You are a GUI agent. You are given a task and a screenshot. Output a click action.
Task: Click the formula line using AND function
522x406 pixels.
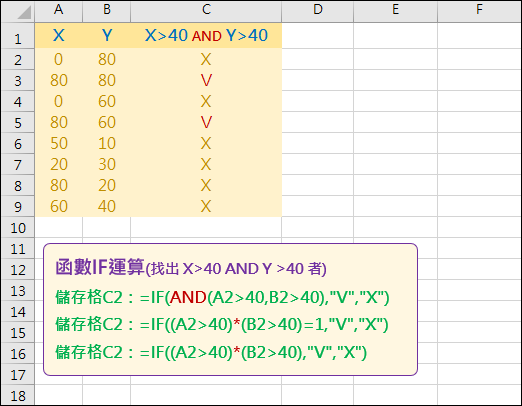coord(222,297)
